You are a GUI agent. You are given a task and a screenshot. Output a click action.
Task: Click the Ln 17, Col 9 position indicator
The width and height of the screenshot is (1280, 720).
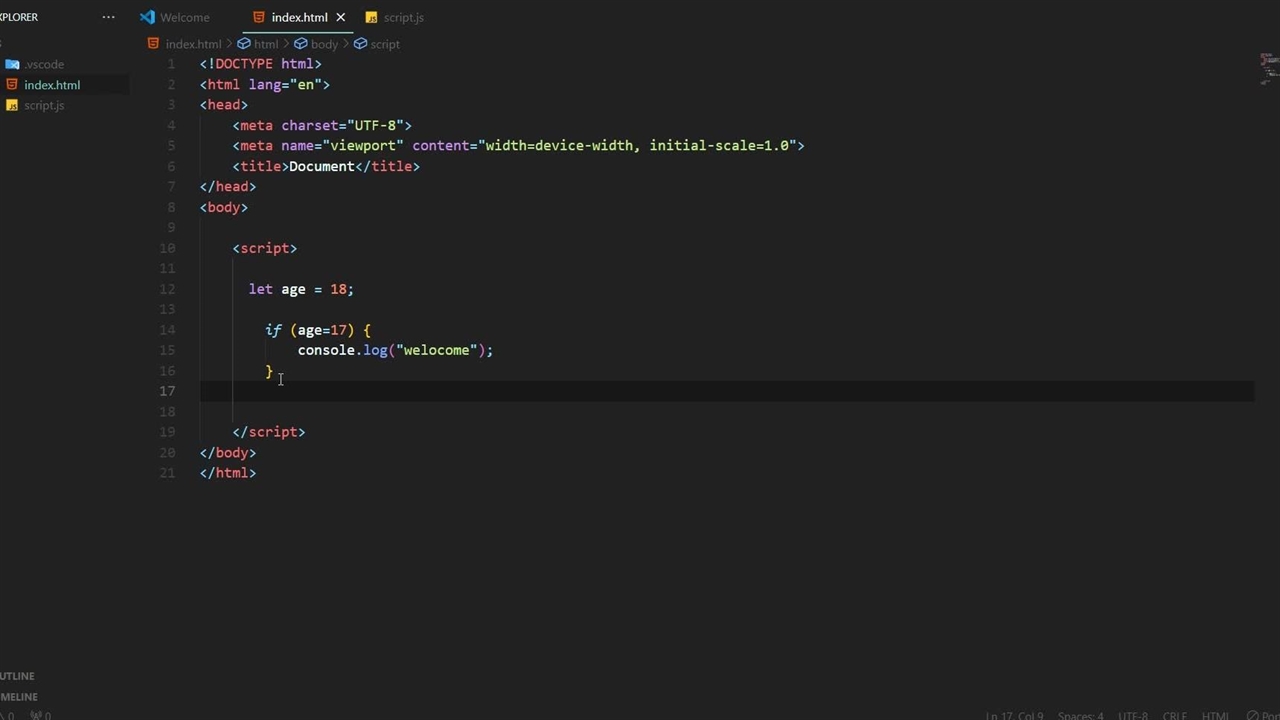pos(1014,715)
